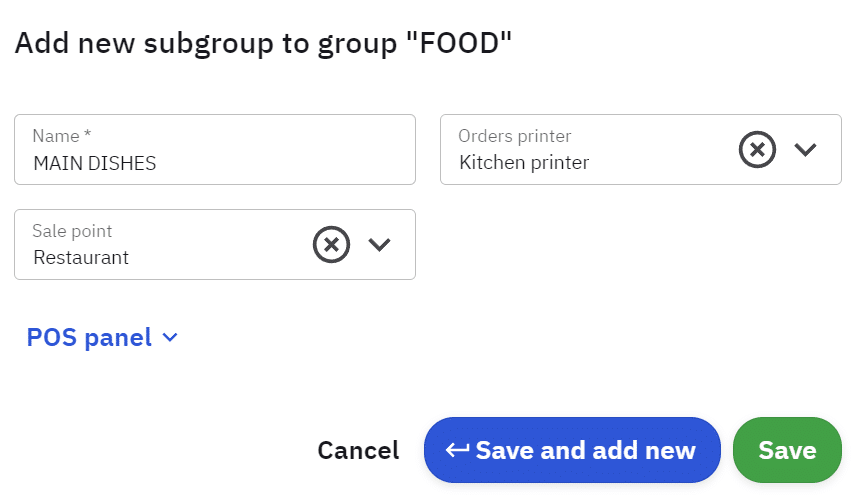The height and width of the screenshot is (498, 860).
Task: Open the Sale point dropdown arrow
Action: pos(379,244)
